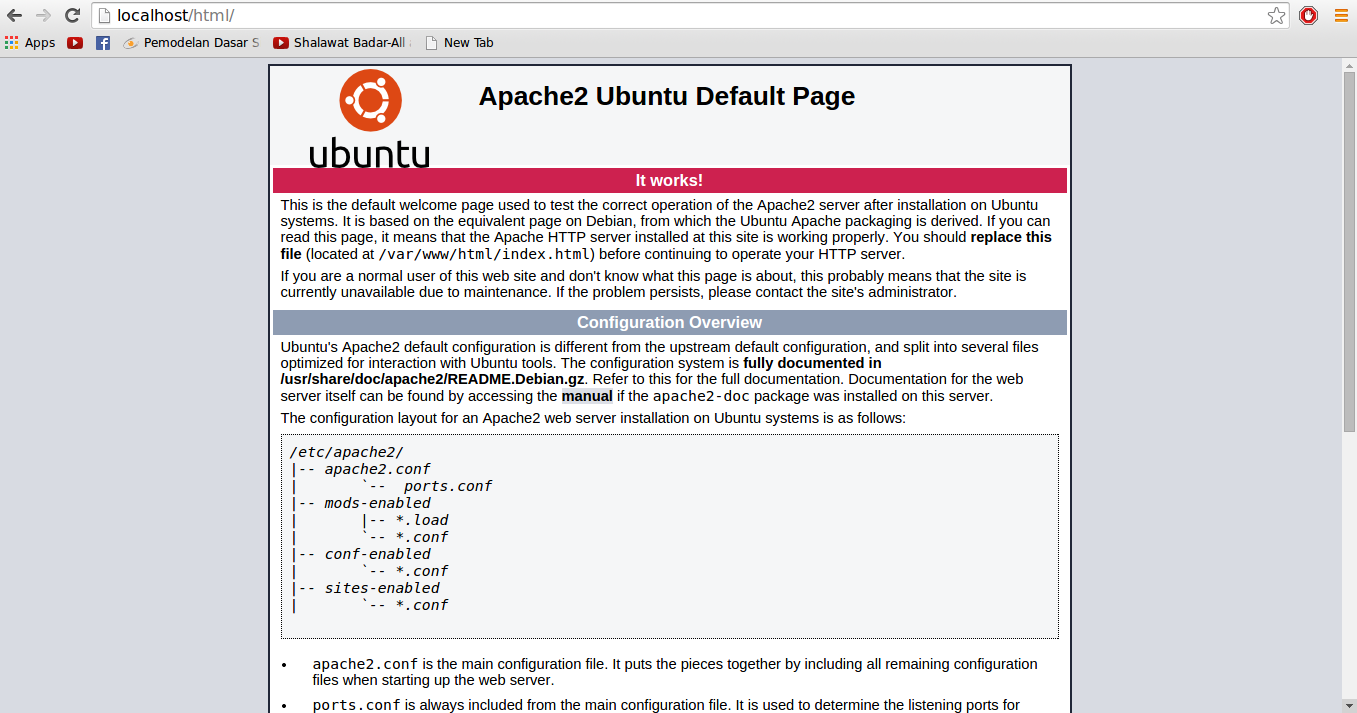Click the apache2-doc package name text
This screenshot has width=1357, height=713.
[701, 396]
